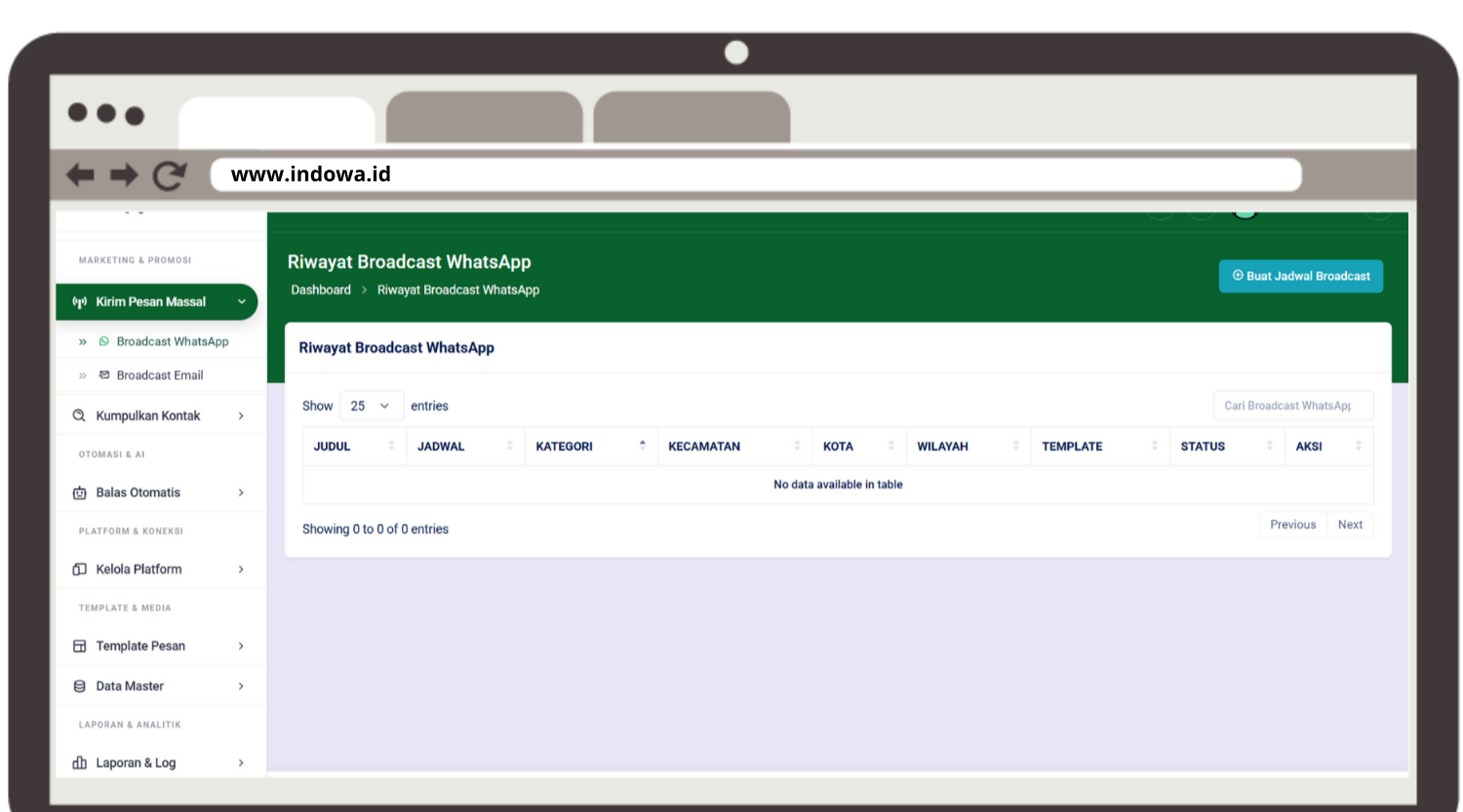Click the Kumpulkan Kontak search icon

tap(79, 415)
